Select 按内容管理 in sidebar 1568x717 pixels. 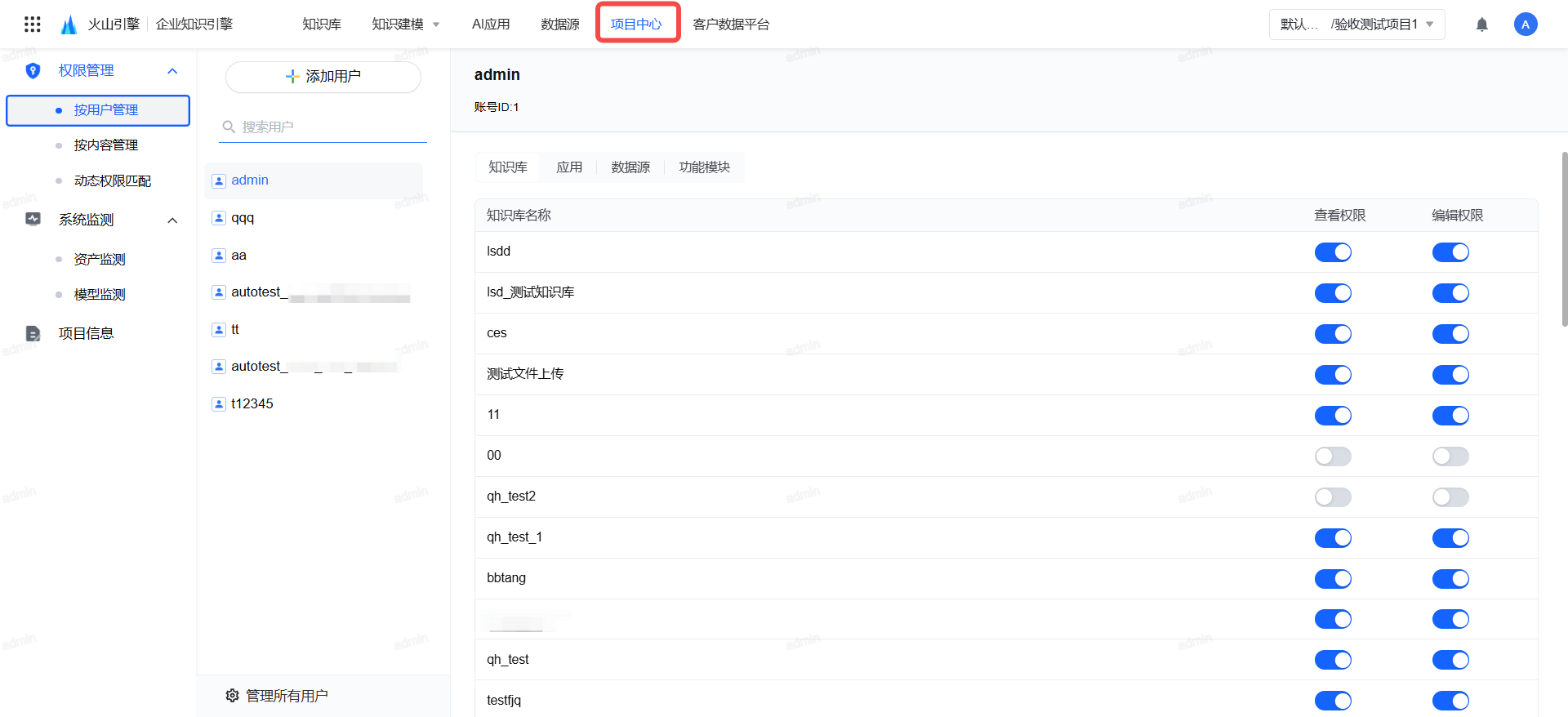[106, 145]
